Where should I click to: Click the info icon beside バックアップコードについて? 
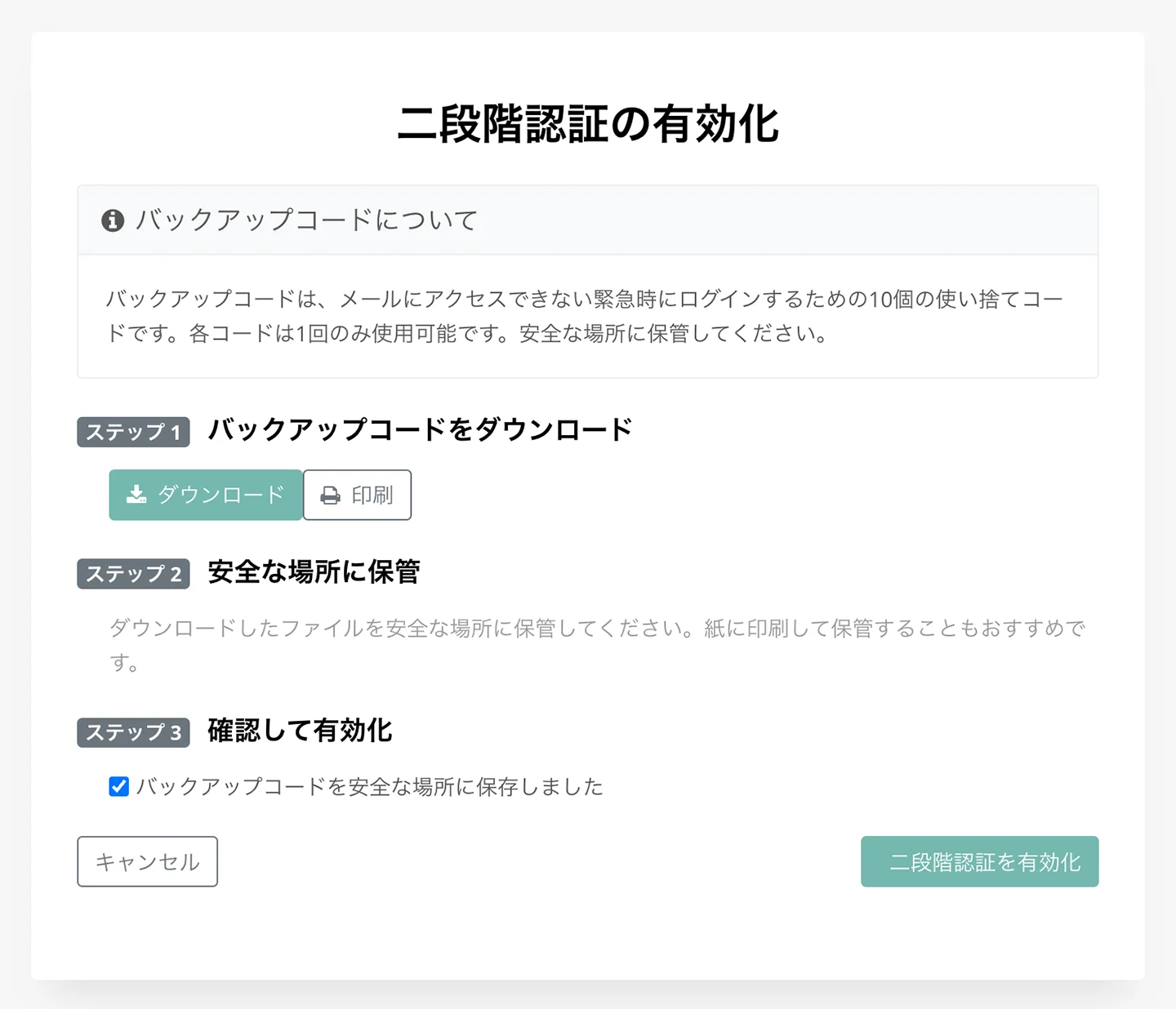(113, 220)
